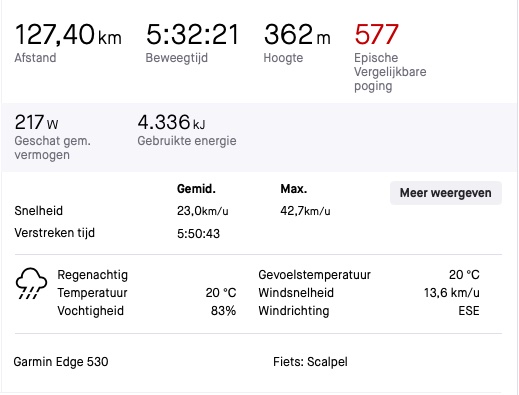Click the Verstreken tijd value 5:50:43
This screenshot has width=519, height=395.
click(x=198, y=234)
